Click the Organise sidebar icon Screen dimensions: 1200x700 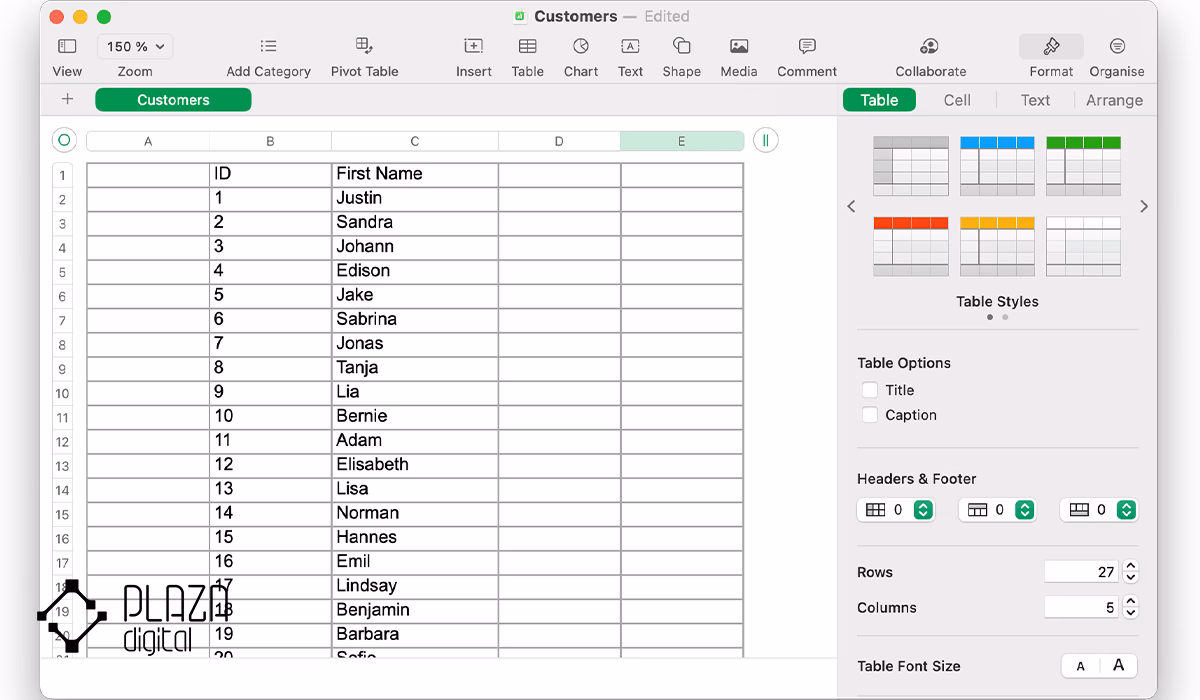click(x=1117, y=57)
